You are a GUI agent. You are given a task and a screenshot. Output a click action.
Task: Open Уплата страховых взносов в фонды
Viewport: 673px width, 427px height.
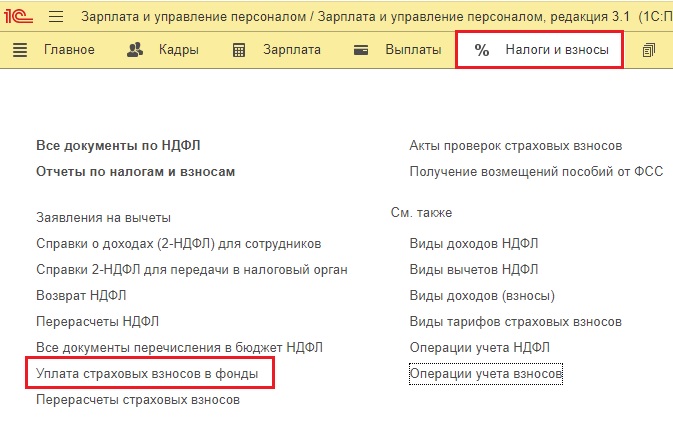pos(147,374)
